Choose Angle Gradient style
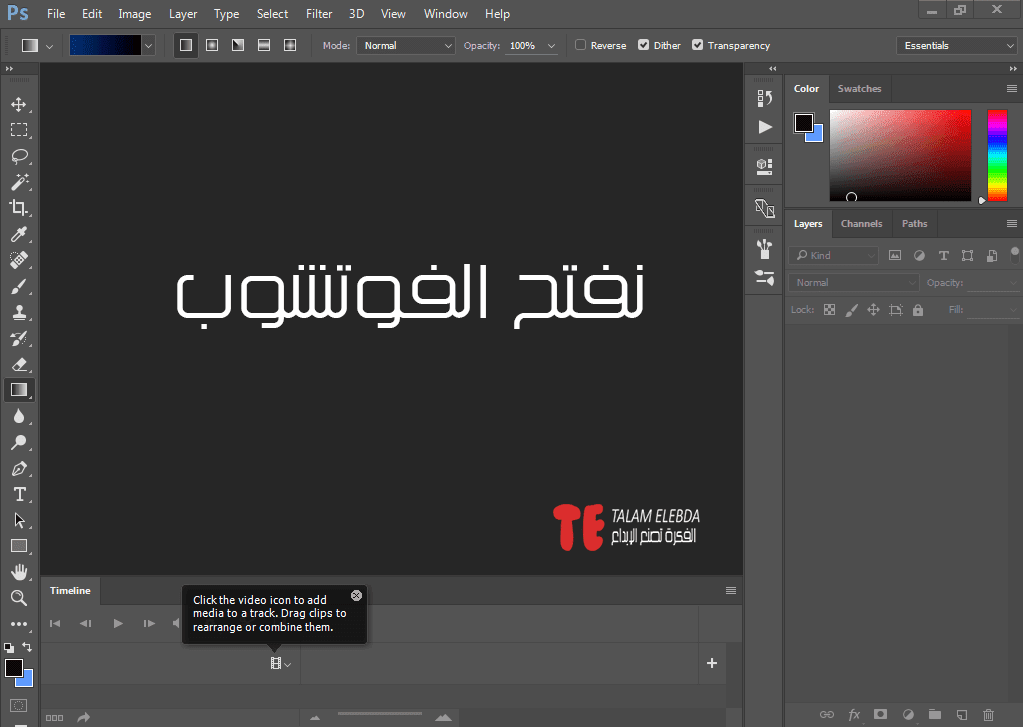 point(238,46)
